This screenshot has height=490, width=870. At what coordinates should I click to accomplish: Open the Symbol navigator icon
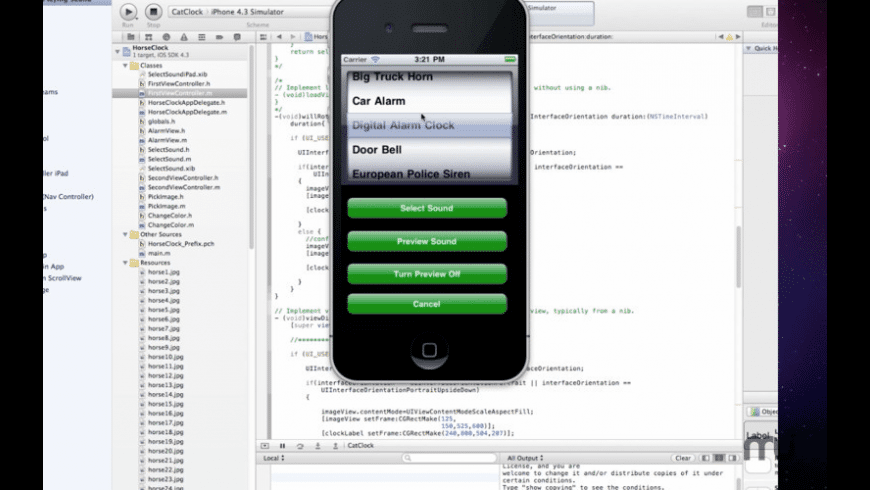(148, 37)
